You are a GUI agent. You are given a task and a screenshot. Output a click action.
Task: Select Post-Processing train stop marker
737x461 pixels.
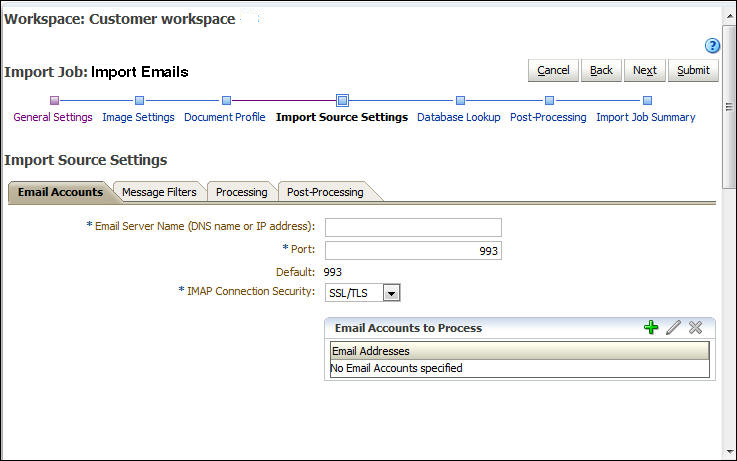pyautogui.click(x=549, y=100)
